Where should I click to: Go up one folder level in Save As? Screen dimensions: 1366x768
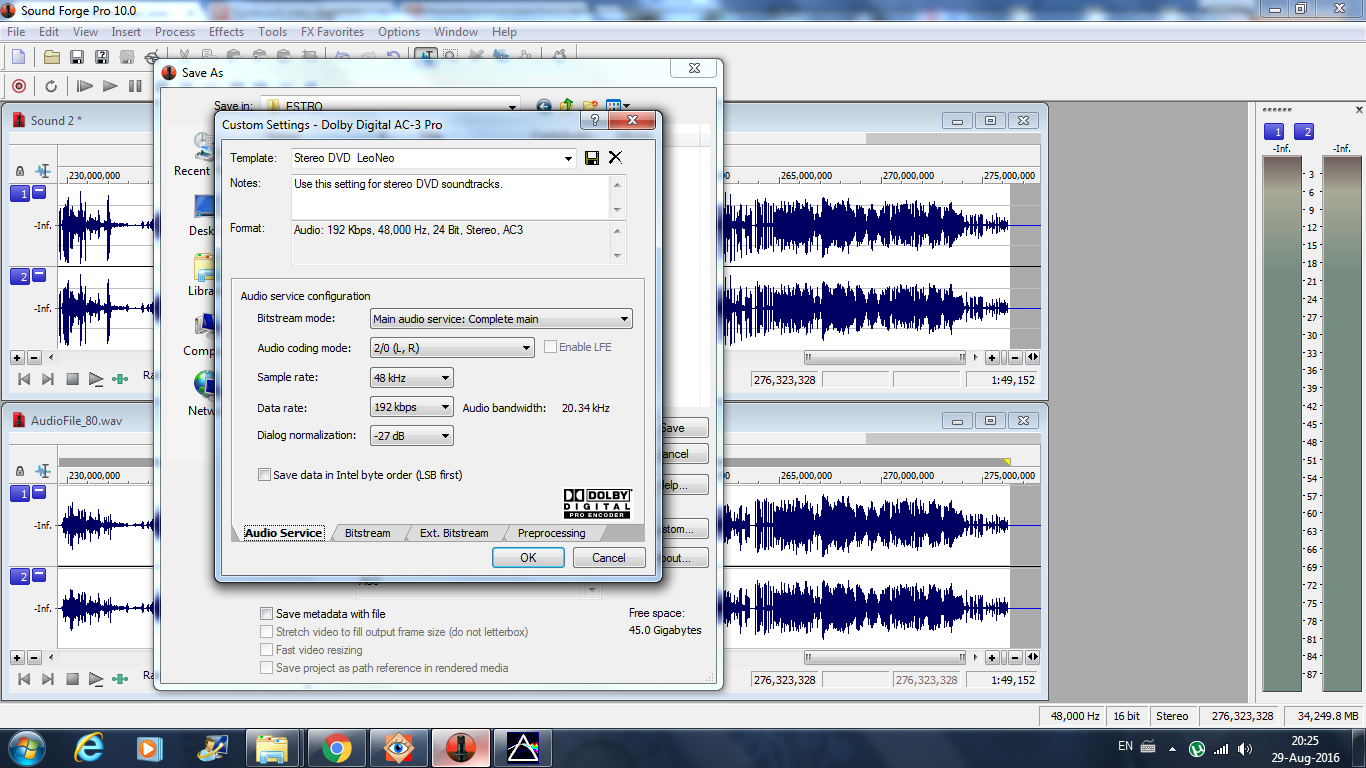click(x=567, y=106)
